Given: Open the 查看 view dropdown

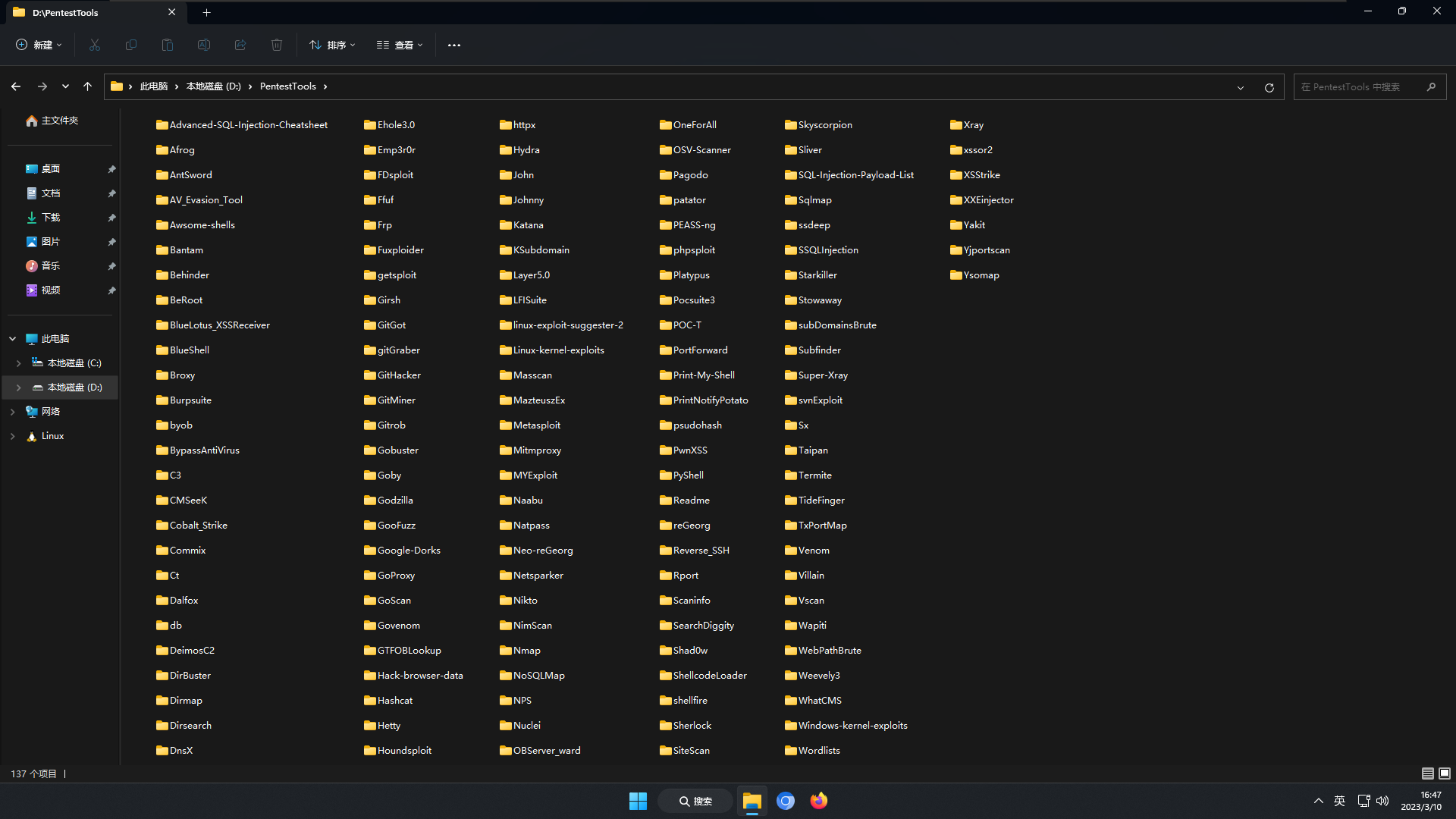Looking at the screenshot, I should [400, 45].
